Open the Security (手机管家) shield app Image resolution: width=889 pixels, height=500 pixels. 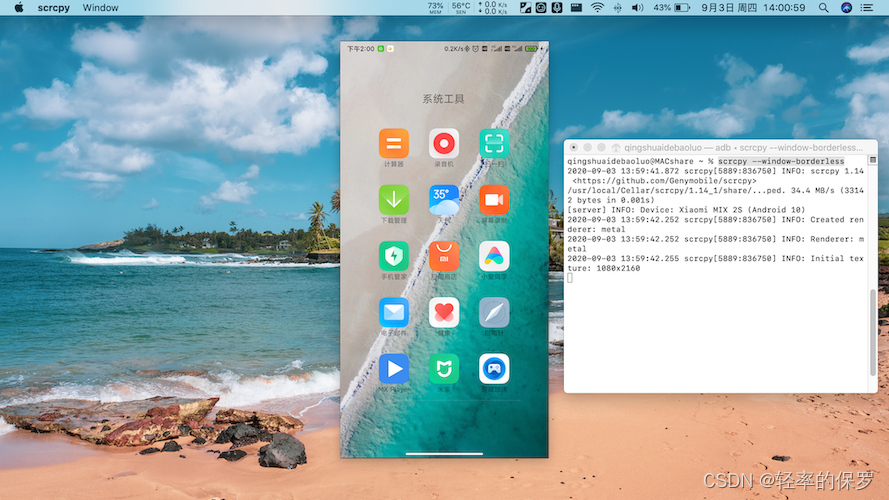coord(393,256)
